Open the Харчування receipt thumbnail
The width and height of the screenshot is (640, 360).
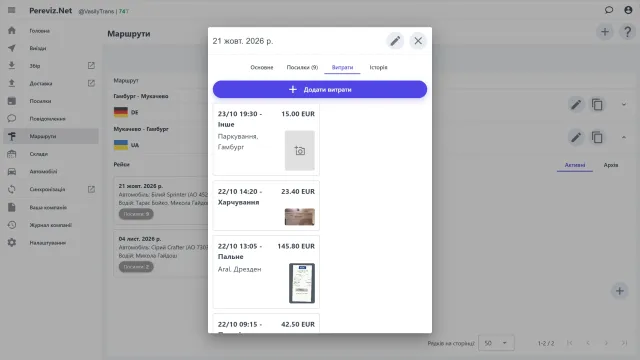pos(300,217)
